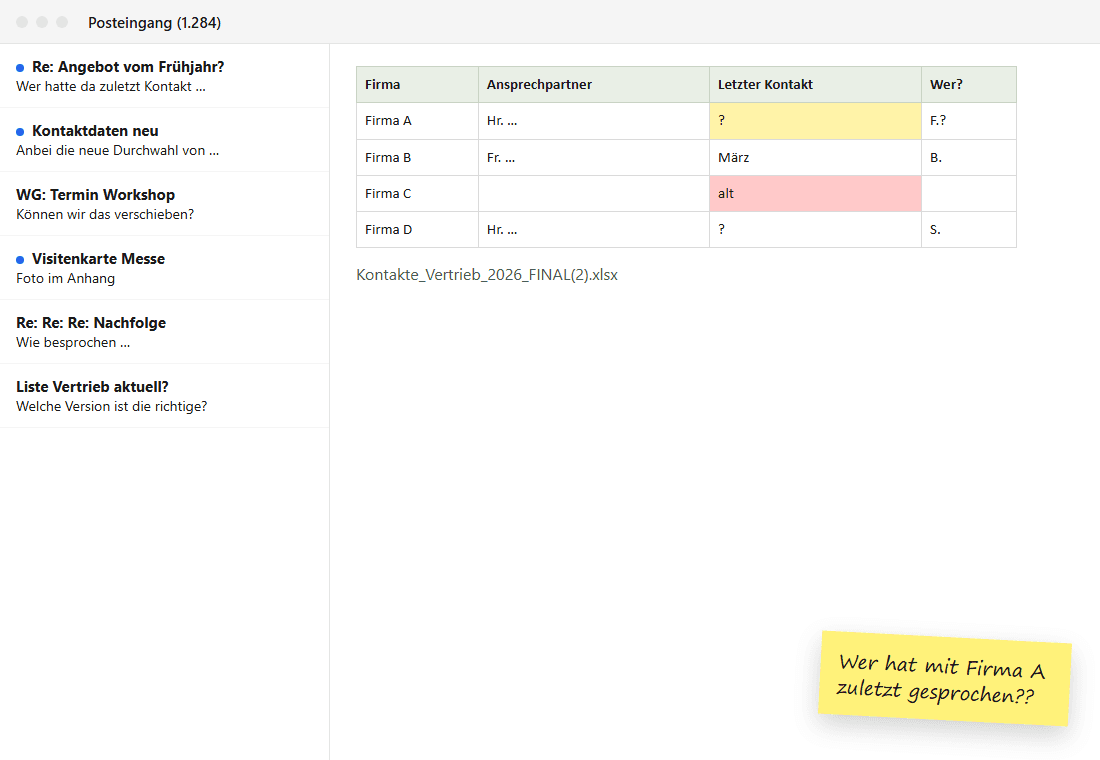
Task: Click the yellow "?" cell for Firma A
Action: (815, 121)
